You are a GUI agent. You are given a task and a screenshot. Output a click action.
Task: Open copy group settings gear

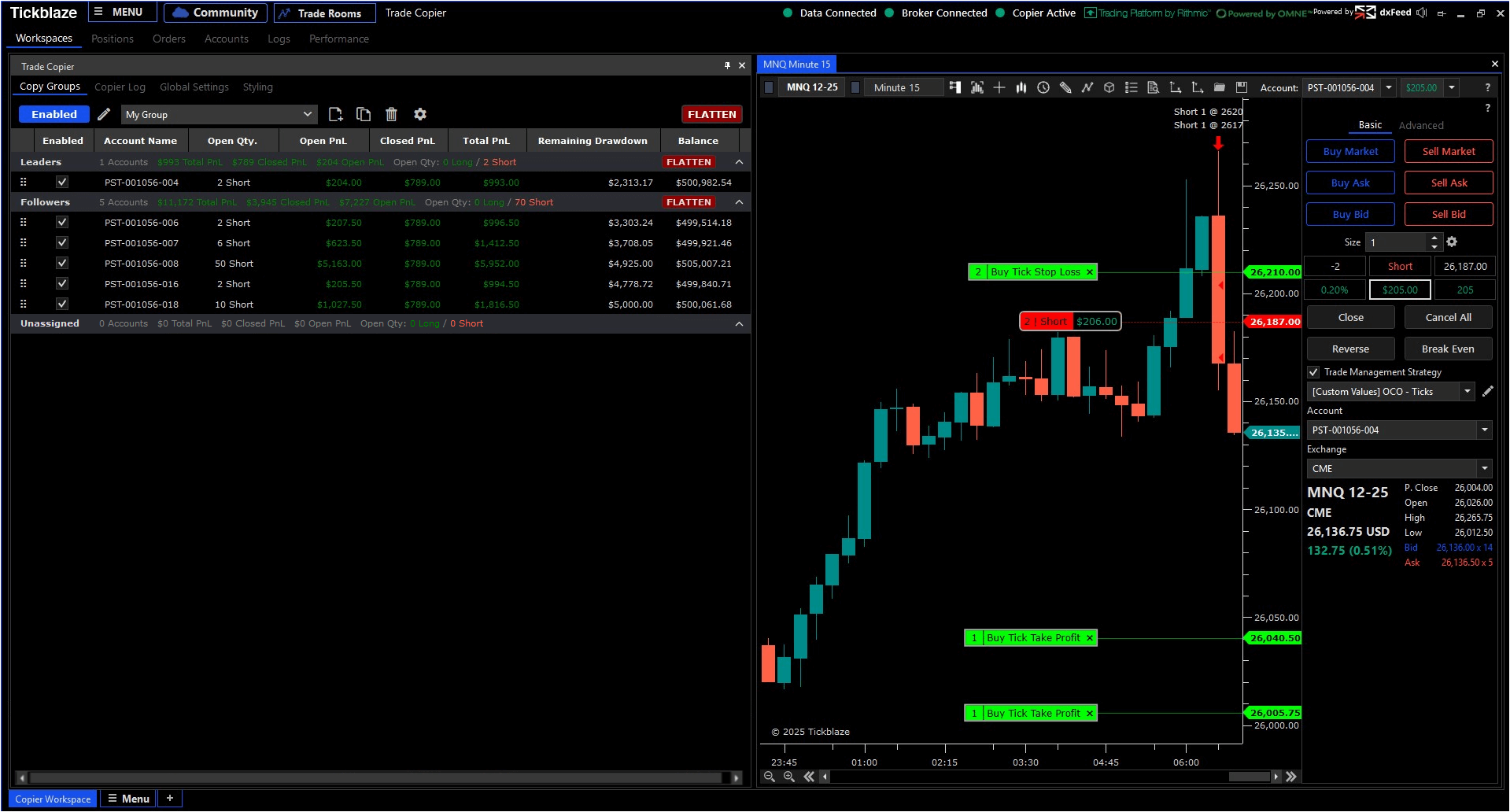[x=420, y=114]
